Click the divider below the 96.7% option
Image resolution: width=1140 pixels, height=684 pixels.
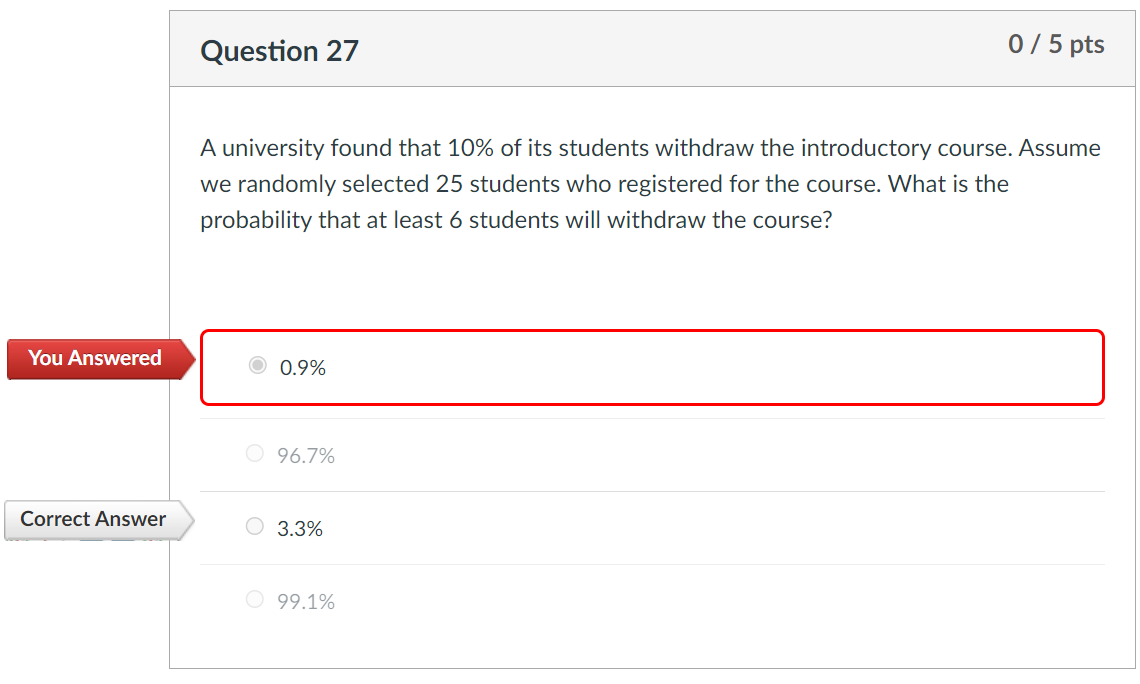pos(650,490)
